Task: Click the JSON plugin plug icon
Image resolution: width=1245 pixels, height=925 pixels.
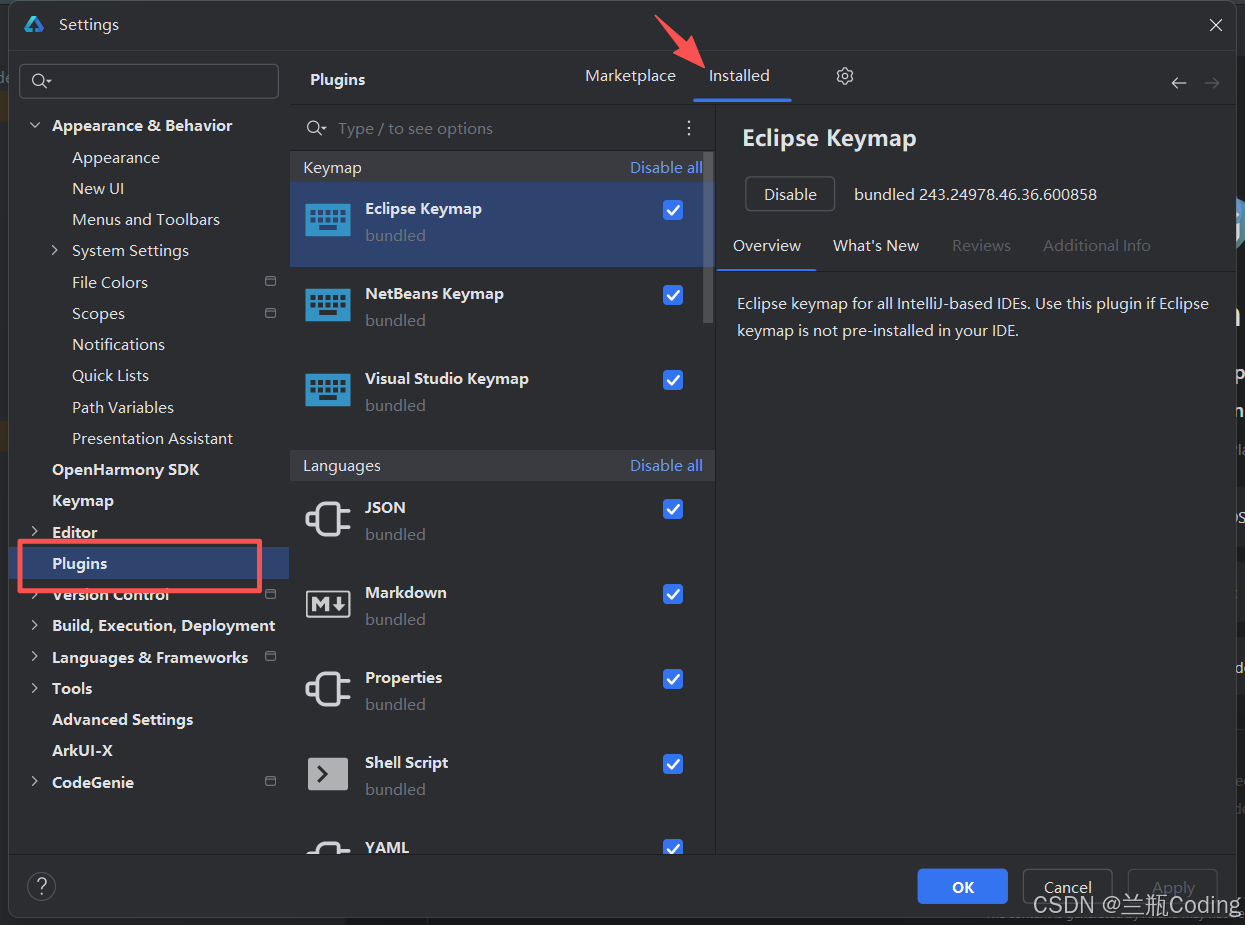Action: (328, 519)
